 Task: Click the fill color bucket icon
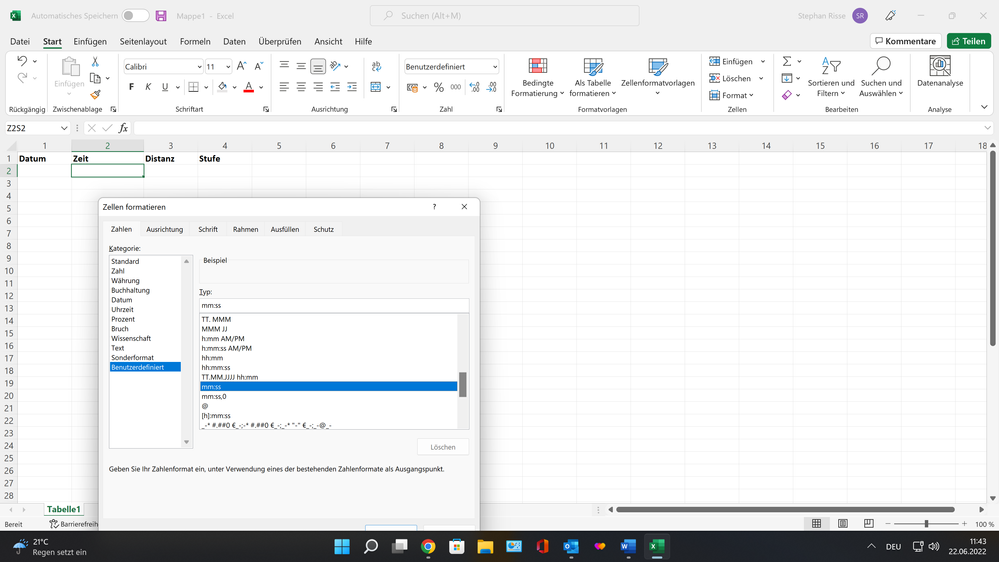[222, 87]
